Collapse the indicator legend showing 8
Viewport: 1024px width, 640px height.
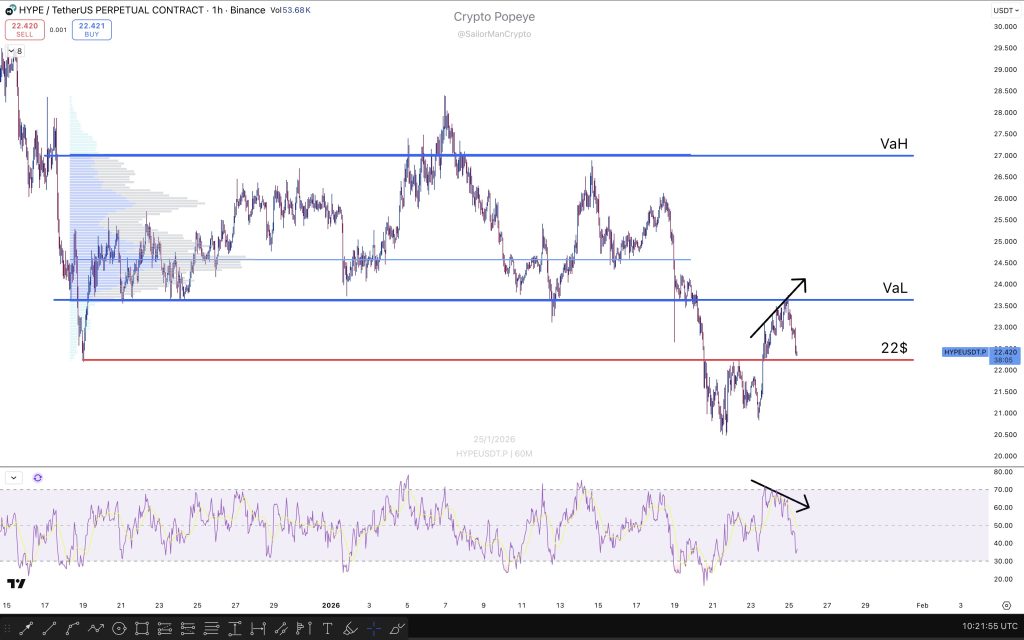pyautogui.click(x=12, y=50)
